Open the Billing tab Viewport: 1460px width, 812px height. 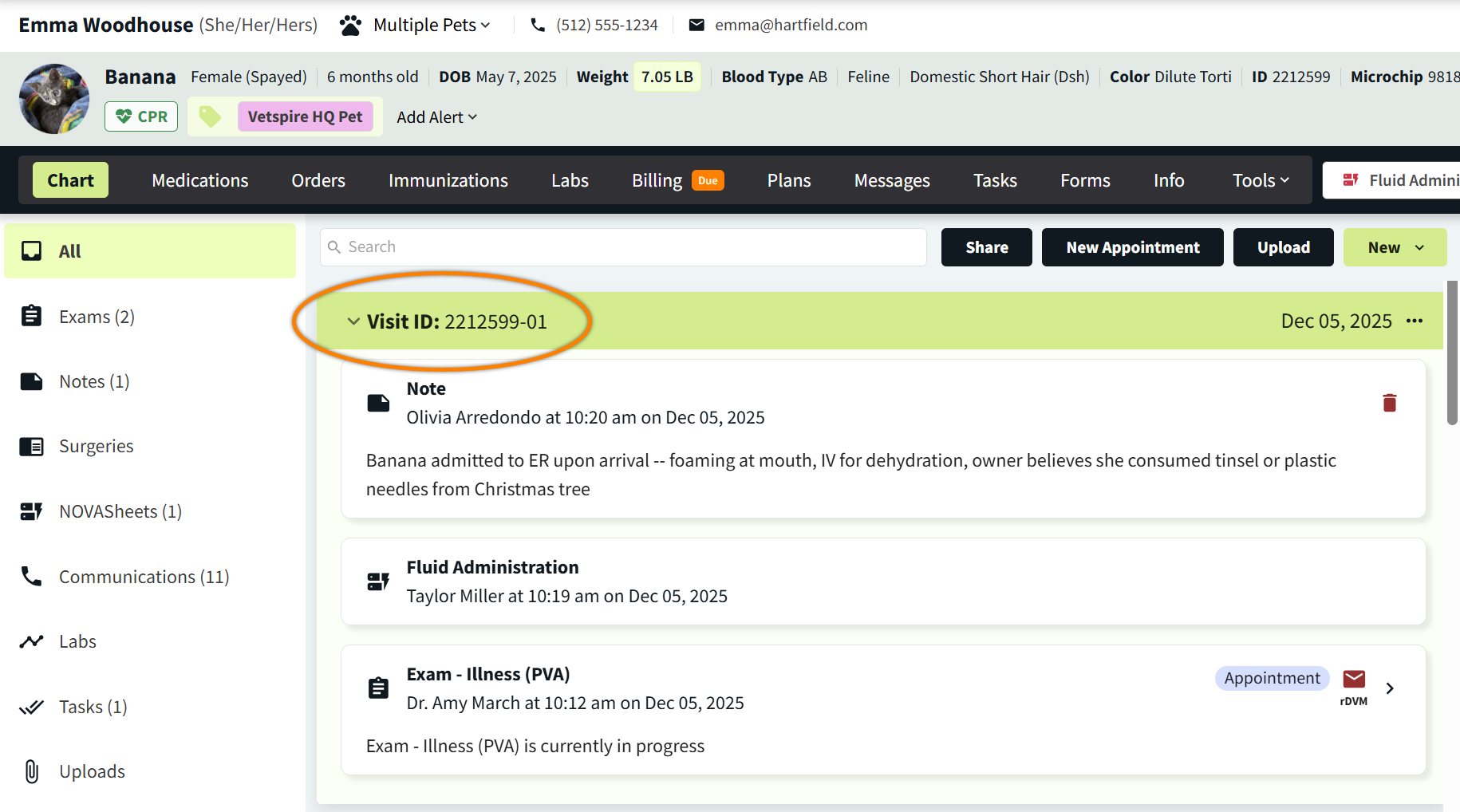(677, 180)
